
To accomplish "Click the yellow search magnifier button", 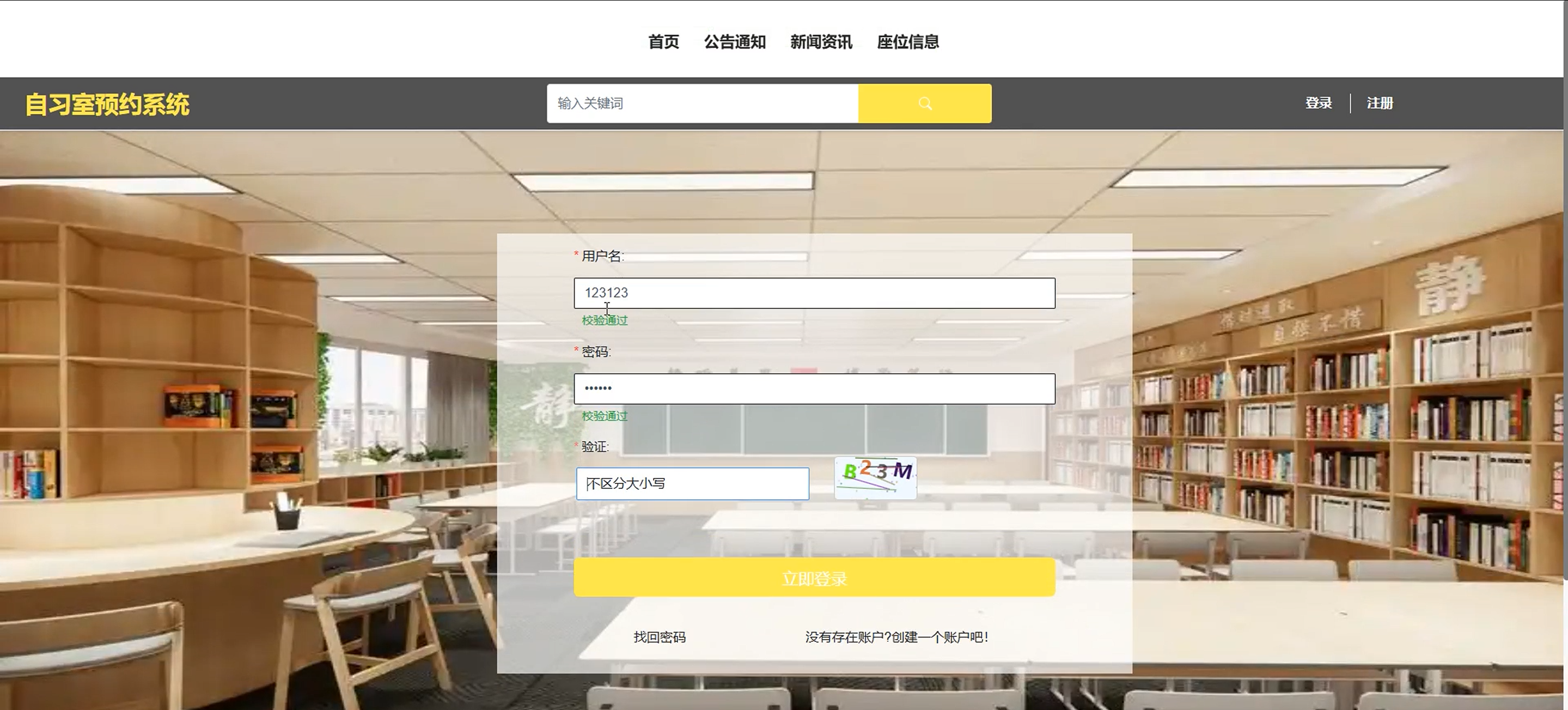I will click(x=924, y=104).
